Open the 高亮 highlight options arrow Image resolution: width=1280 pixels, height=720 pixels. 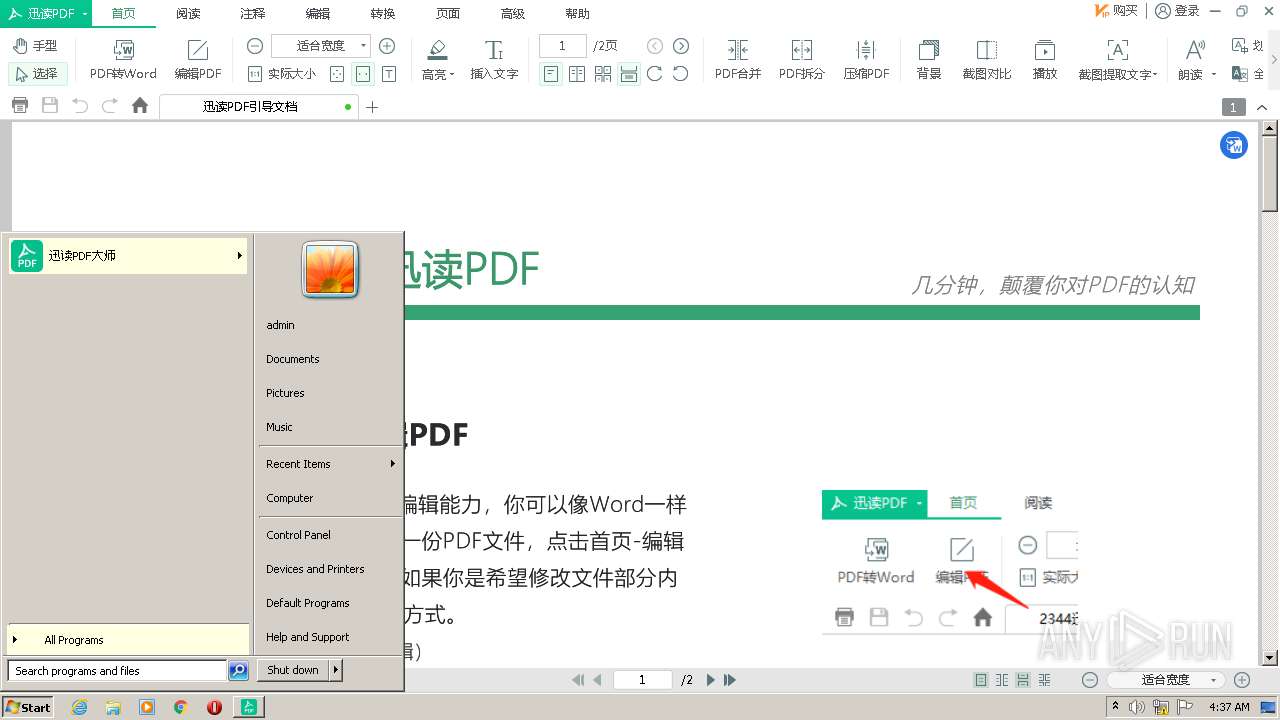[x=452, y=75]
